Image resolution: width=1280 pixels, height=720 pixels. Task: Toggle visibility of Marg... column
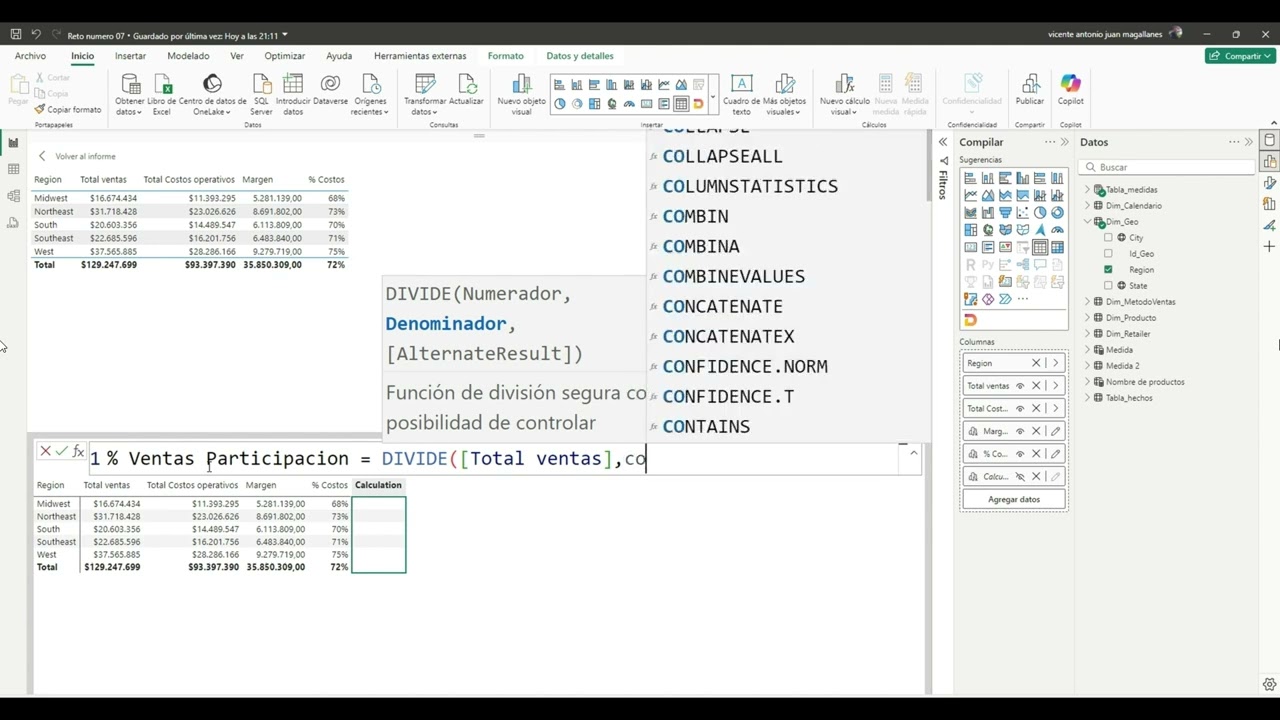click(1020, 431)
